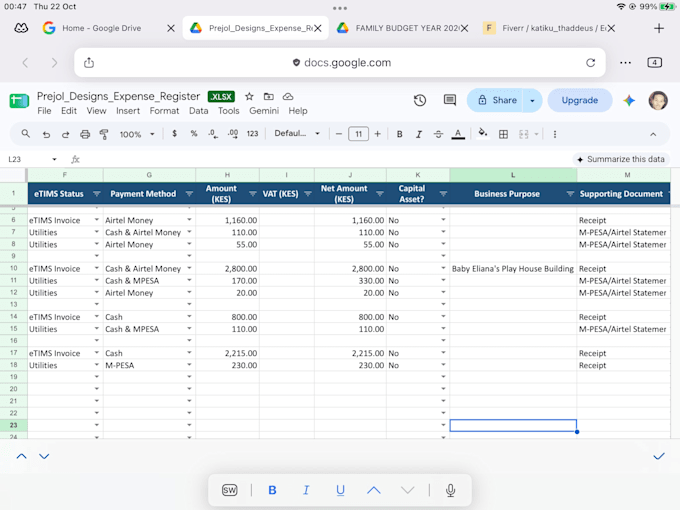The image size is (680, 510).
Task: Undo the last action
Action: pyautogui.click(x=46, y=134)
